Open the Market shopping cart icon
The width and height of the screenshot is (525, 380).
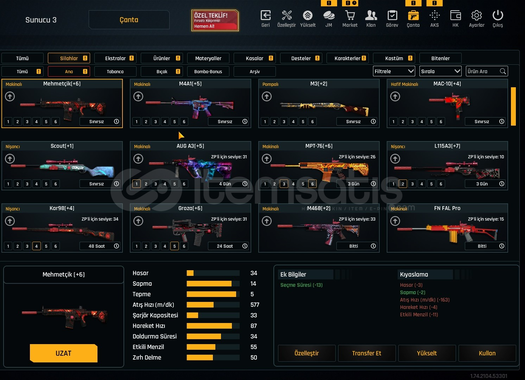pos(350,15)
